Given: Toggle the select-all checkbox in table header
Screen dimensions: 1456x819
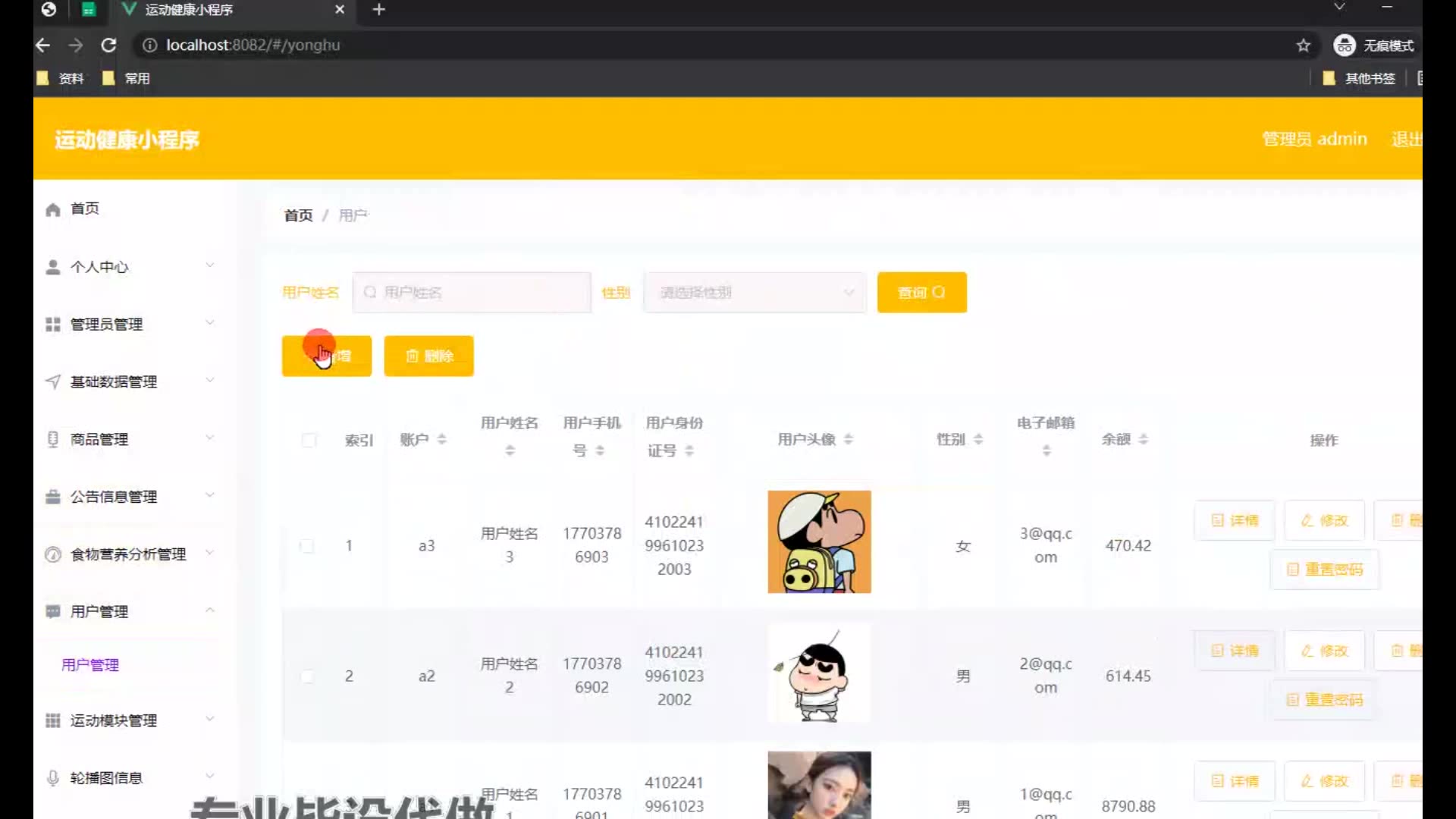Looking at the screenshot, I should (309, 440).
